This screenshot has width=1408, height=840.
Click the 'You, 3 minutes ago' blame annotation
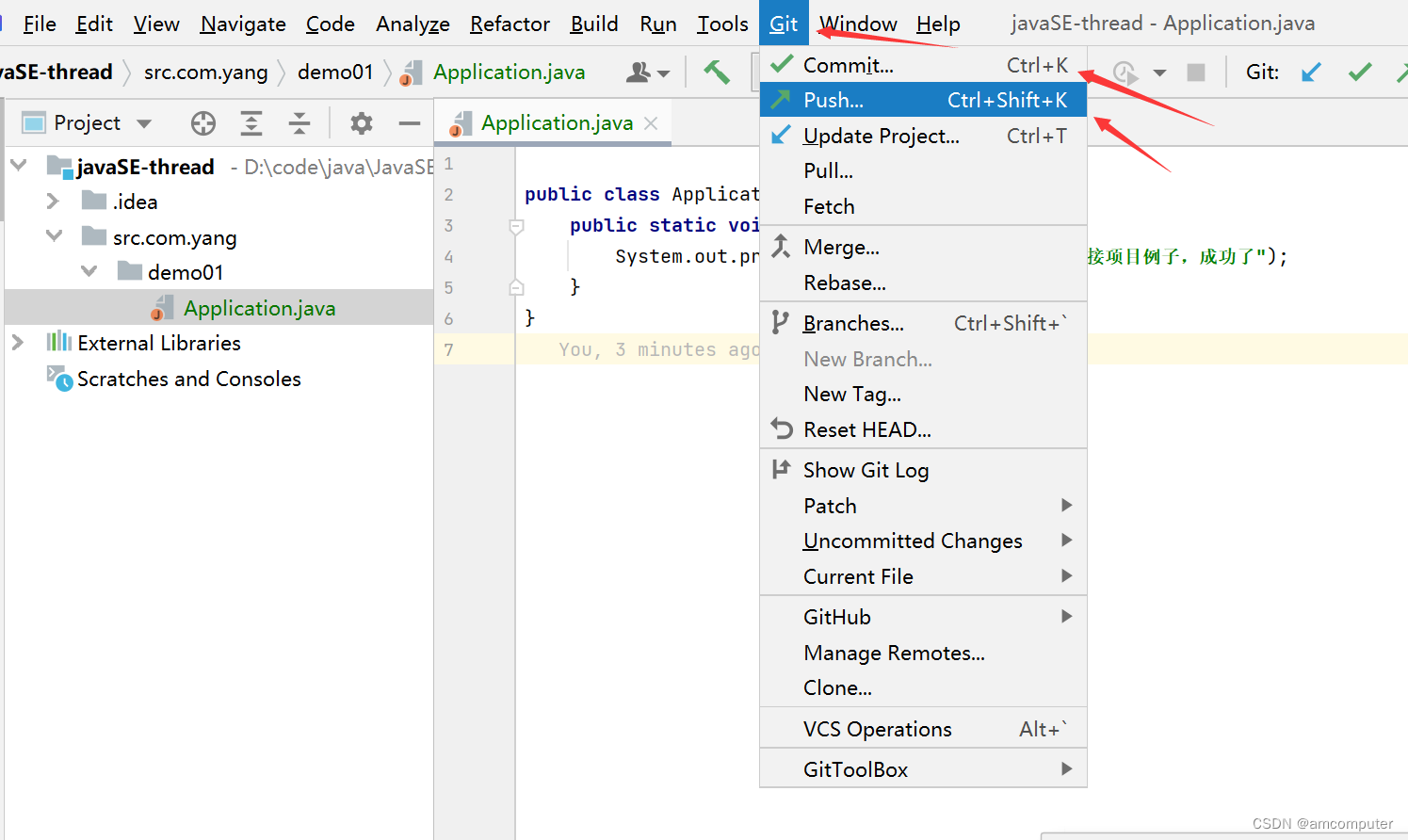pos(658,349)
